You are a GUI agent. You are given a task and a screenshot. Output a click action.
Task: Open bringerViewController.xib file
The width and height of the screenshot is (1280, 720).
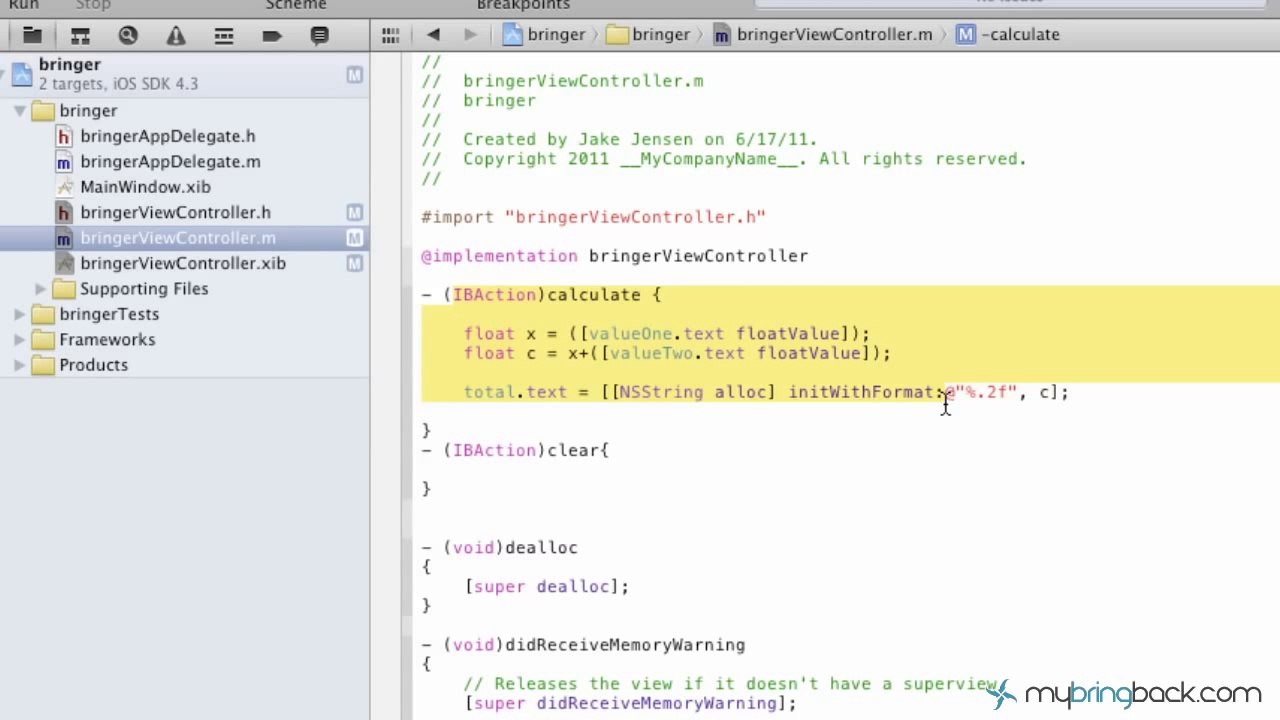(x=182, y=264)
